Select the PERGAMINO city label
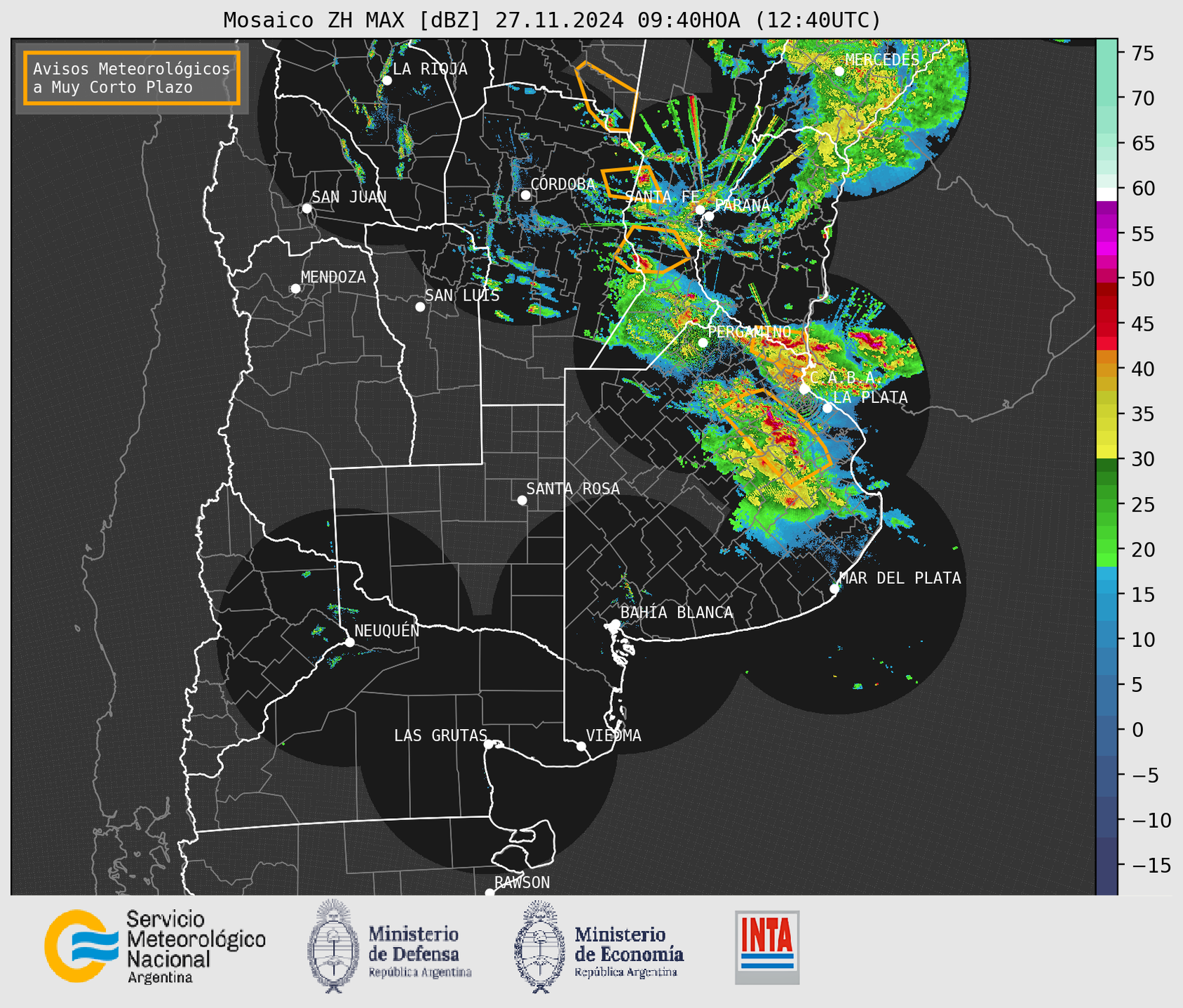The height and width of the screenshot is (1008, 1183). (749, 332)
